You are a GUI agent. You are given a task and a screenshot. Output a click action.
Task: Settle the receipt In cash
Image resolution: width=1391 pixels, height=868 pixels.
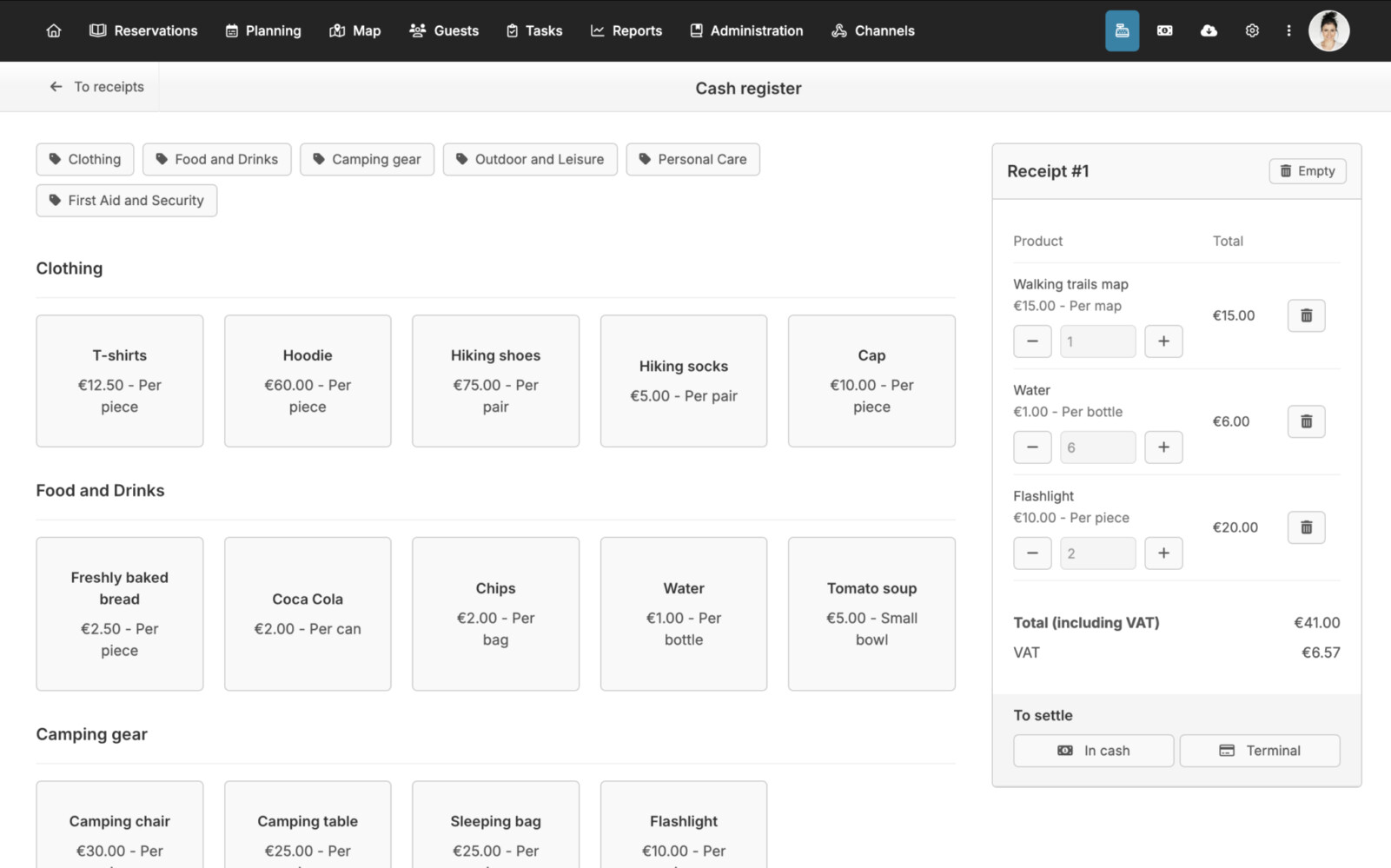click(x=1093, y=751)
